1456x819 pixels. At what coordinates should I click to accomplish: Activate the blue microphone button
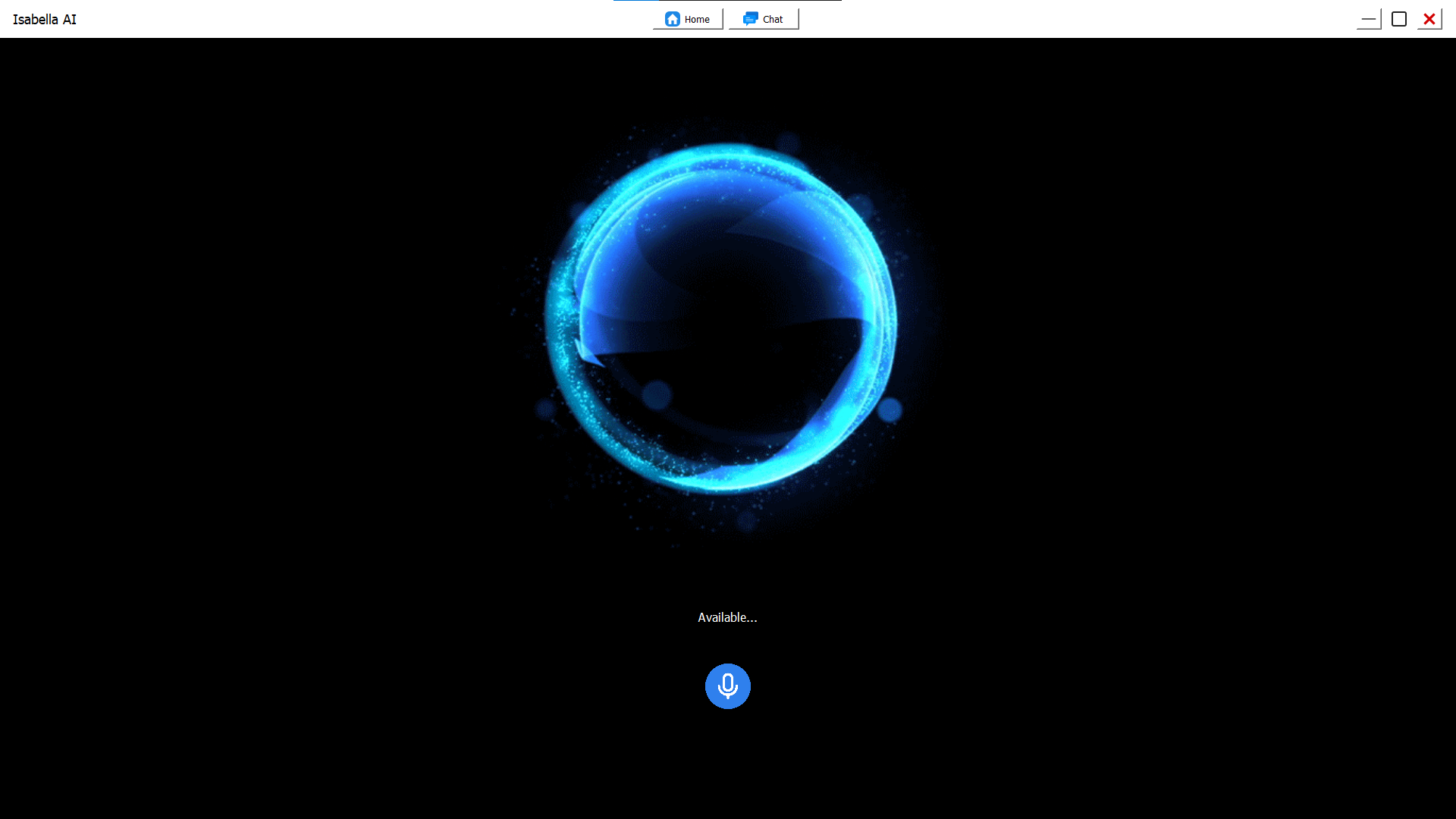(727, 686)
